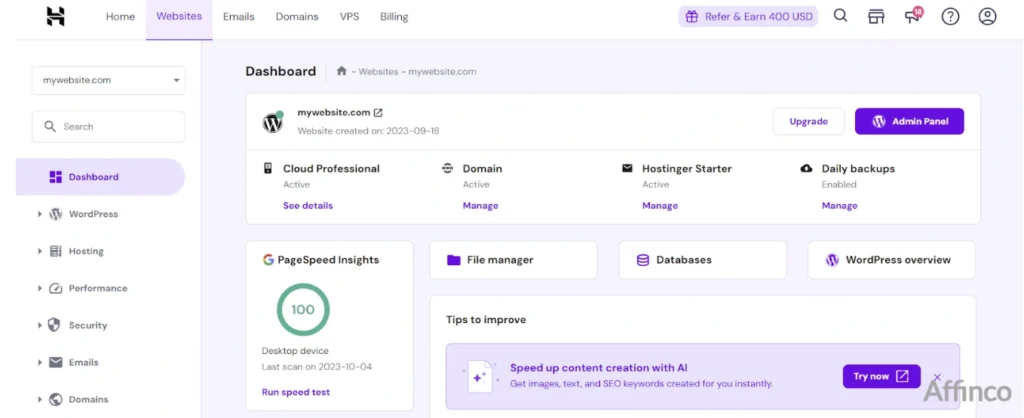Open the mywebsite.com website selector dropdown
The image size is (1024, 418).
pos(108,80)
